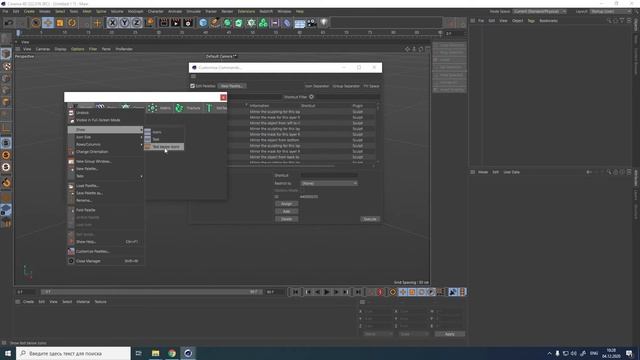Click the Execute button
640x360 pixels.
(370, 219)
